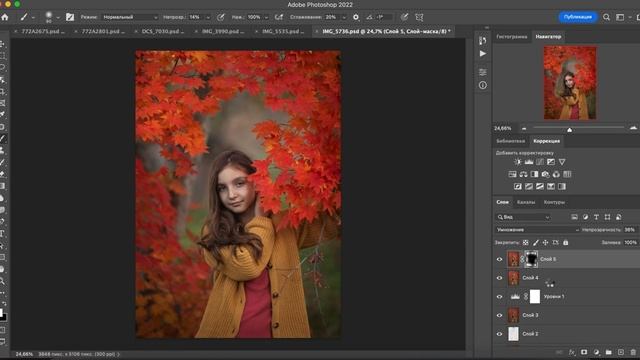Toggle lock image pixels brush icon
This screenshot has height=360, width=640.
tap(536, 242)
